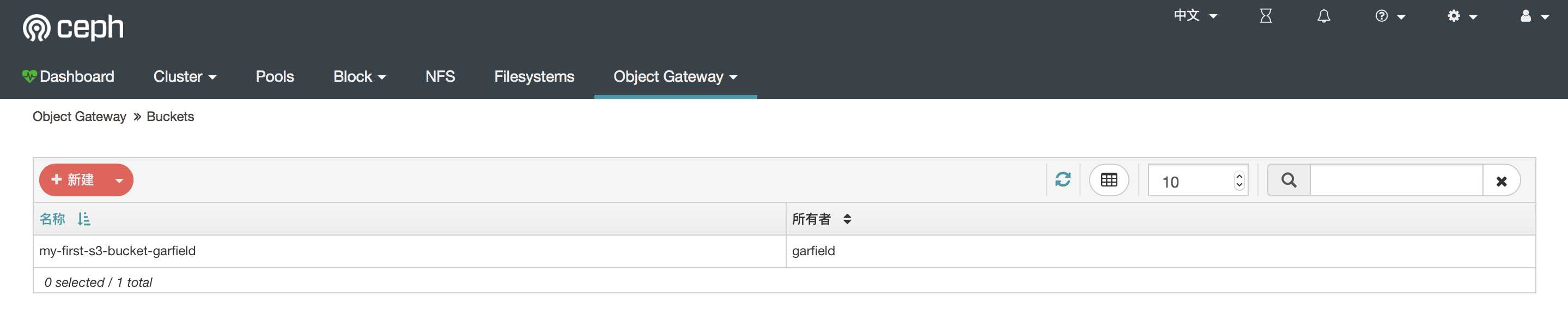Open the task manager hourglass icon
Image resolution: width=1568 pixels, height=313 pixels.
[x=1266, y=16]
